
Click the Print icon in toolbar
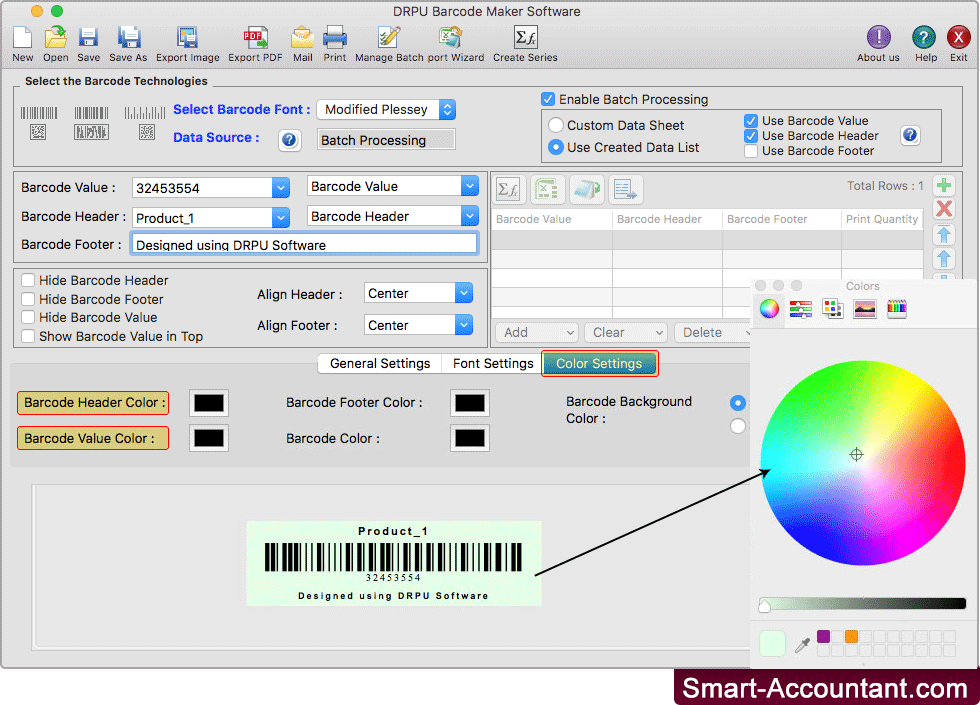334,38
